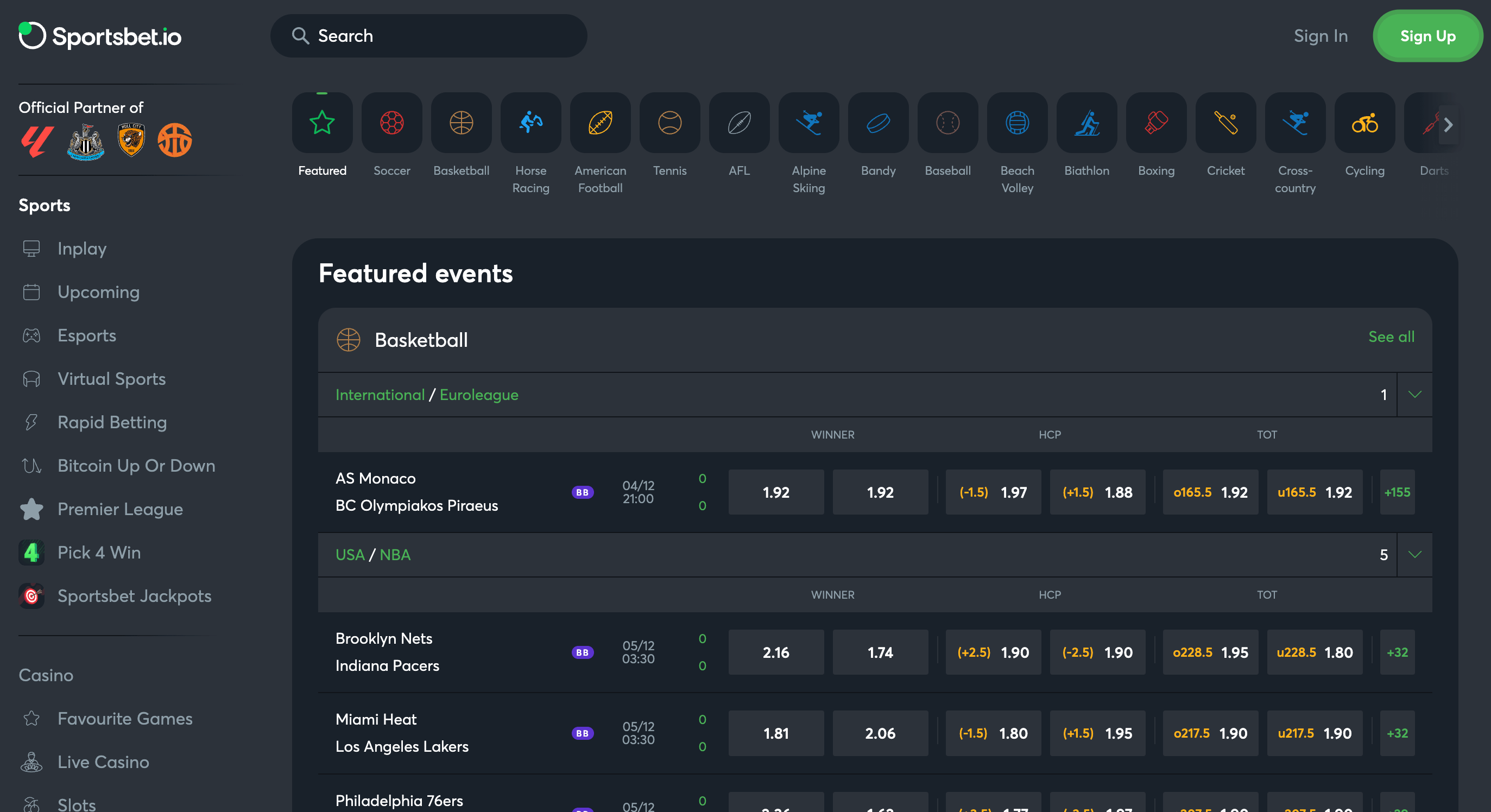The image size is (1491, 812).
Task: Open Beach Volley category icon
Action: 1017,123
